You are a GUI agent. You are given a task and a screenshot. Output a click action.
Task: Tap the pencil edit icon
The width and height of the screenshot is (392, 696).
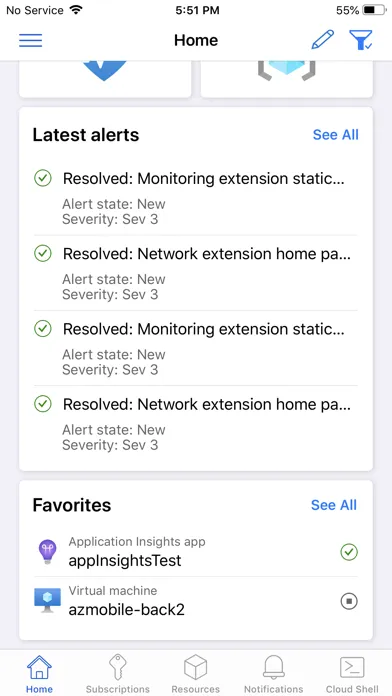[323, 40]
